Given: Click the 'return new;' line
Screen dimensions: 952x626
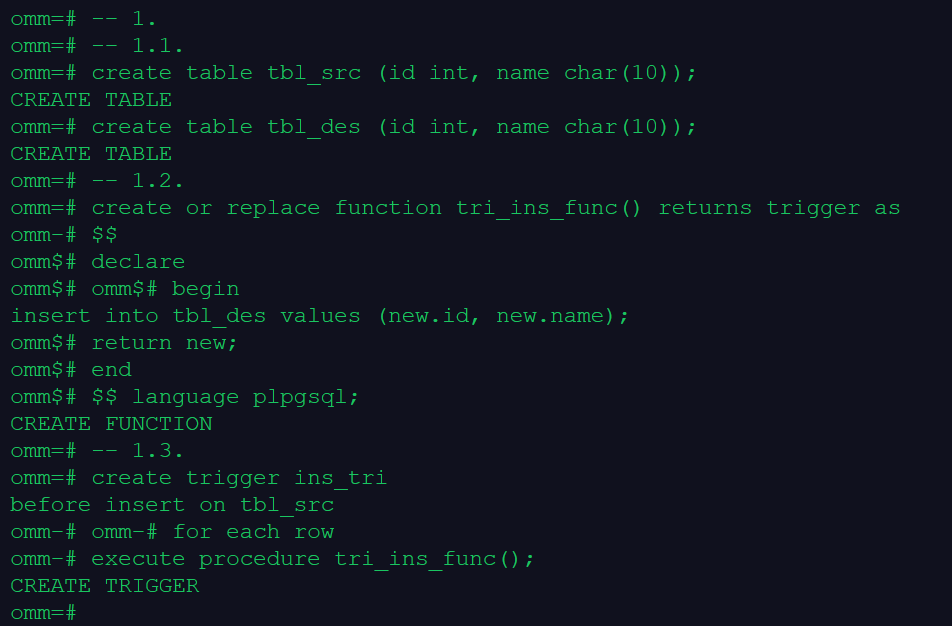Looking at the screenshot, I should point(124,343).
